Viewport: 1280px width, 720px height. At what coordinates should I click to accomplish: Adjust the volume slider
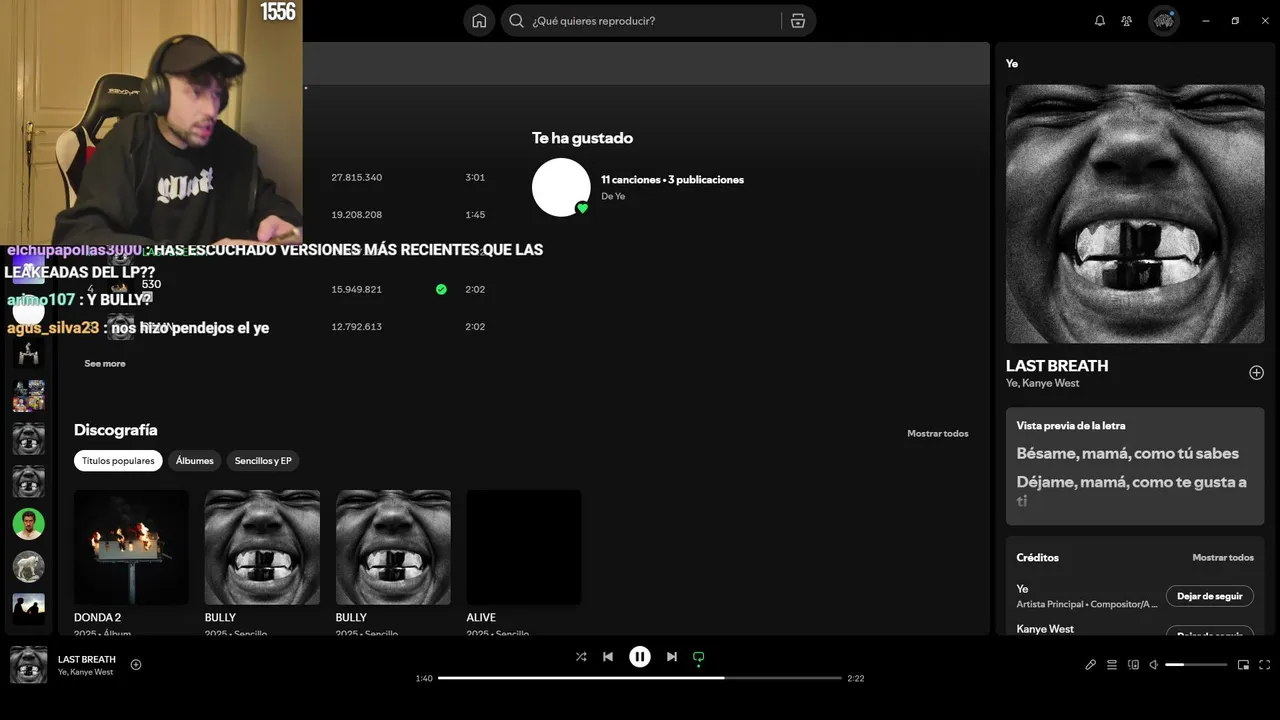1196,665
